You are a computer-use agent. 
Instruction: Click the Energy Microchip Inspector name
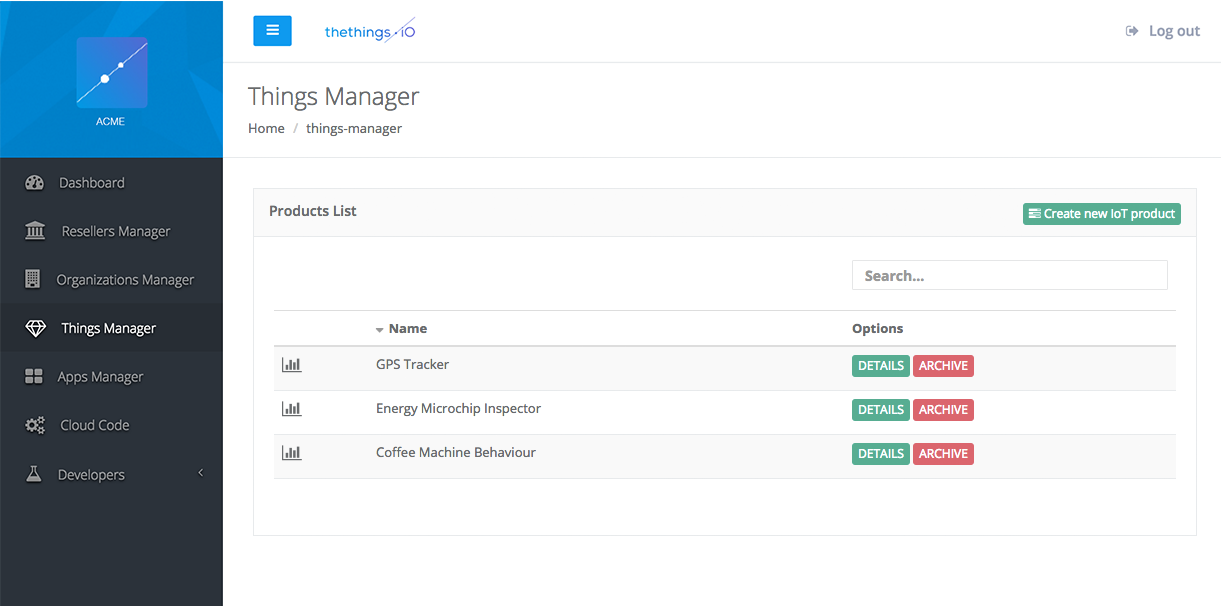click(458, 408)
